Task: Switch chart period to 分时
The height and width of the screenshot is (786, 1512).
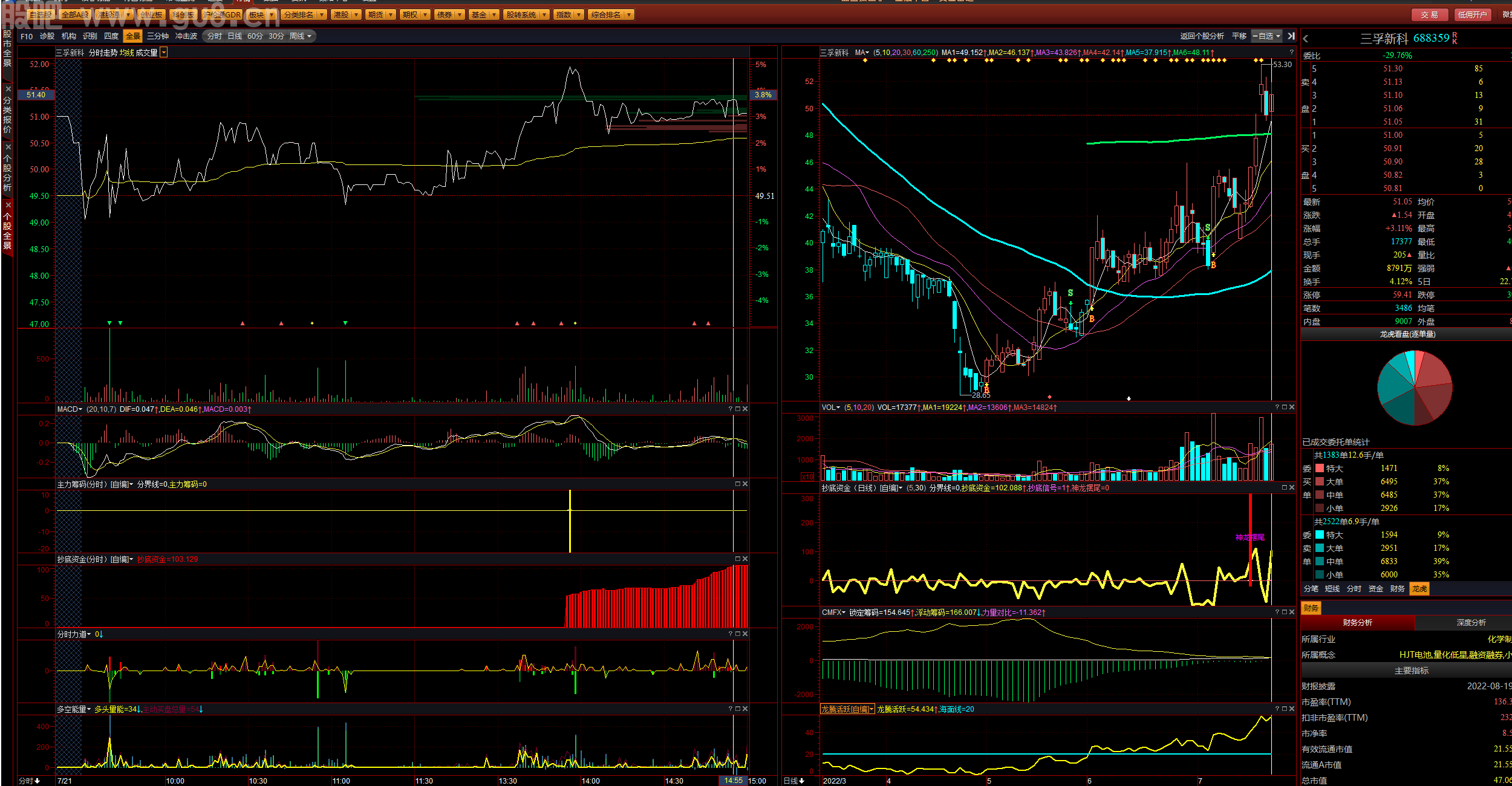Action: coord(215,36)
